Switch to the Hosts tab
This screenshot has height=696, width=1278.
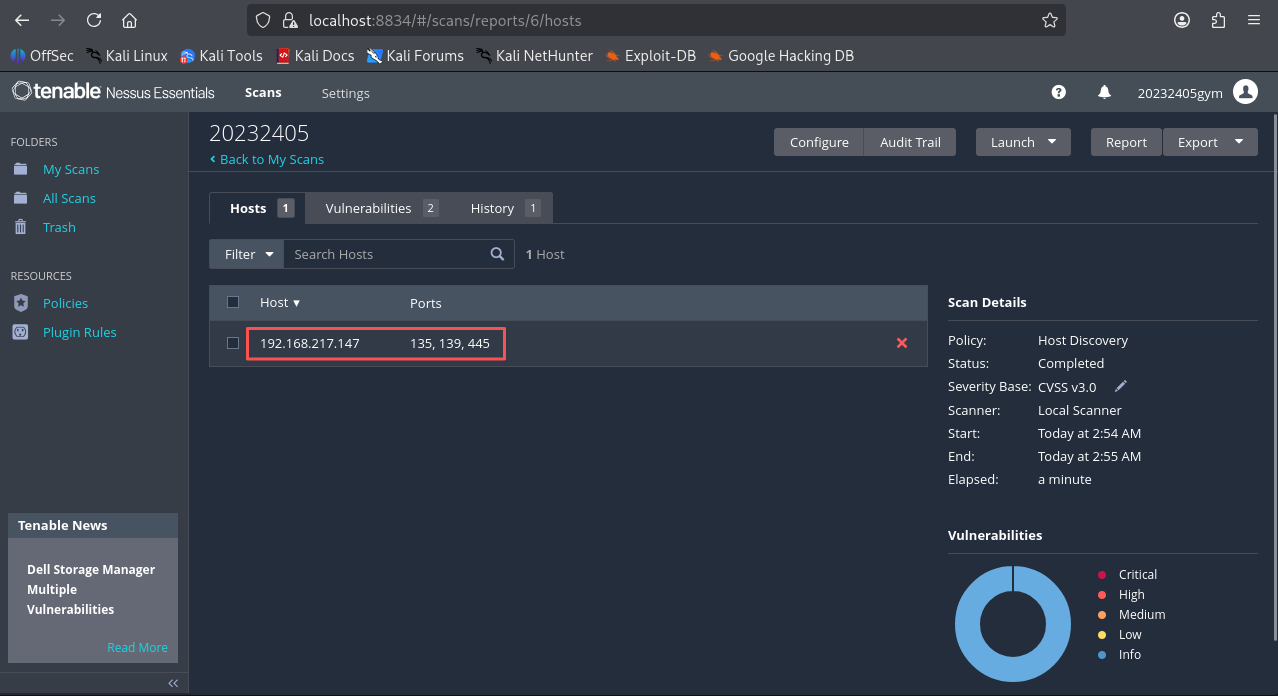pyautogui.click(x=259, y=208)
